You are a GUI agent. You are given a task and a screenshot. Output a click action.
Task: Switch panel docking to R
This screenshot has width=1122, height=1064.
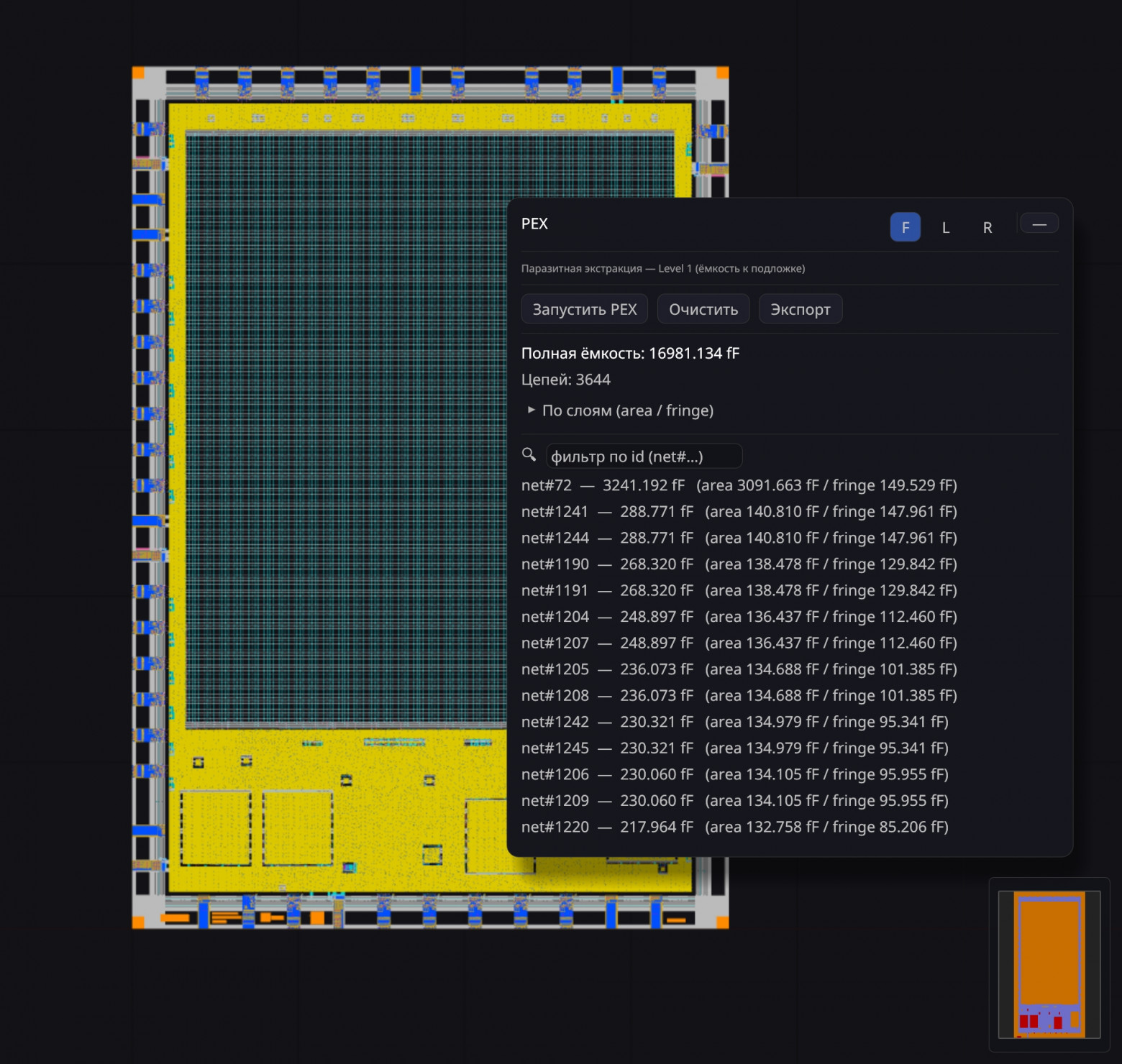click(988, 227)
